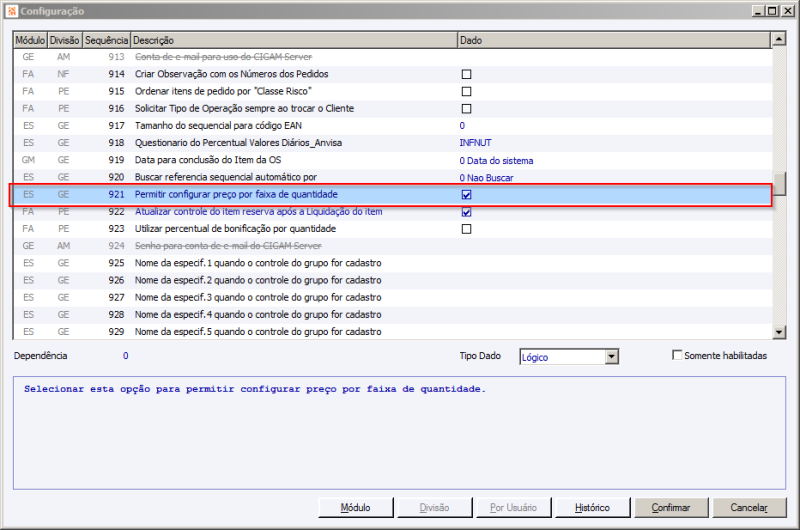This screenshot has width=800, height=530.
Task: Select 'Nome da especif.5 quando o controle' row
Action: pos(392,332)
